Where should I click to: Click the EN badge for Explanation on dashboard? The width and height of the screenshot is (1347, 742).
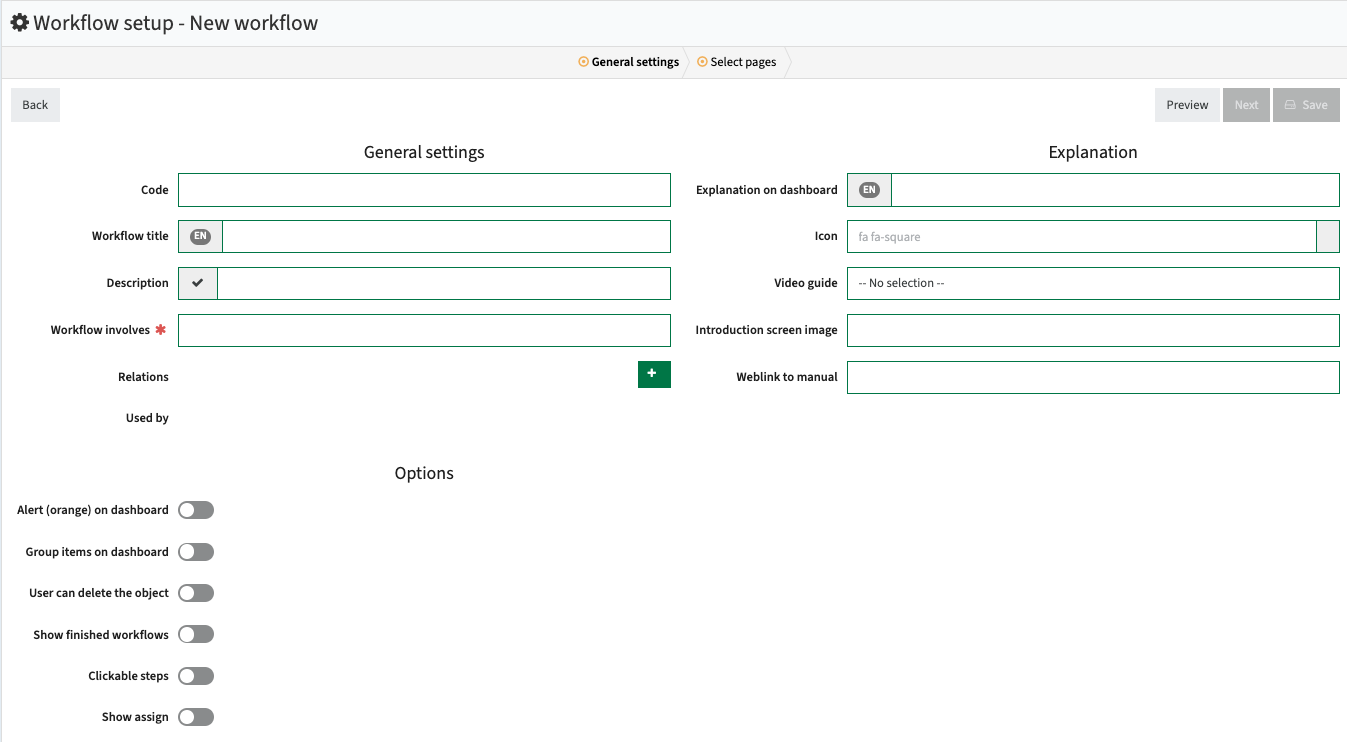869,190
